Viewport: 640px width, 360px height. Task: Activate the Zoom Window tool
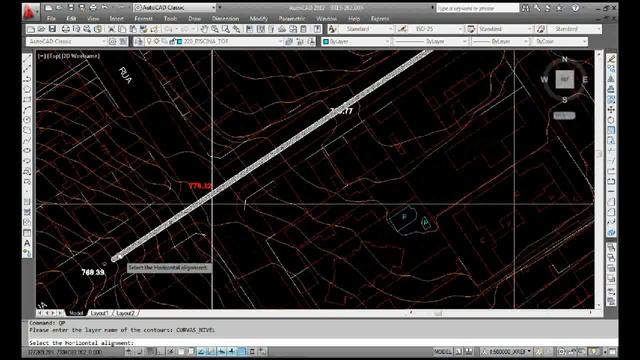(225, 29)
